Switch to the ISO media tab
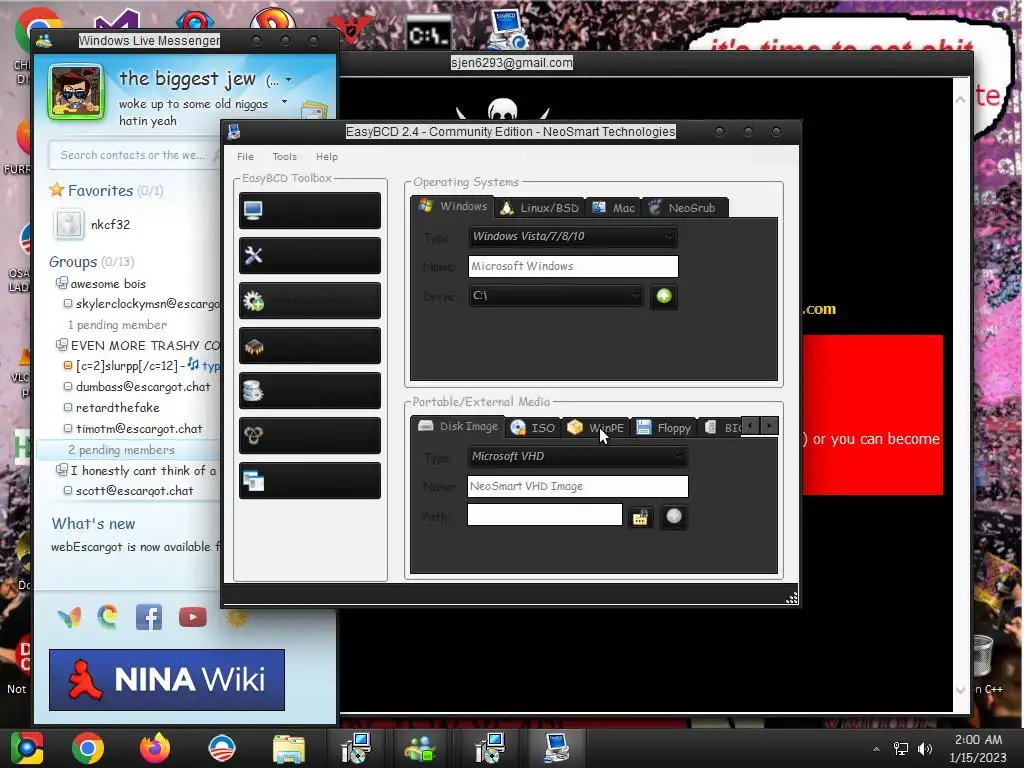 click(534, 428)
